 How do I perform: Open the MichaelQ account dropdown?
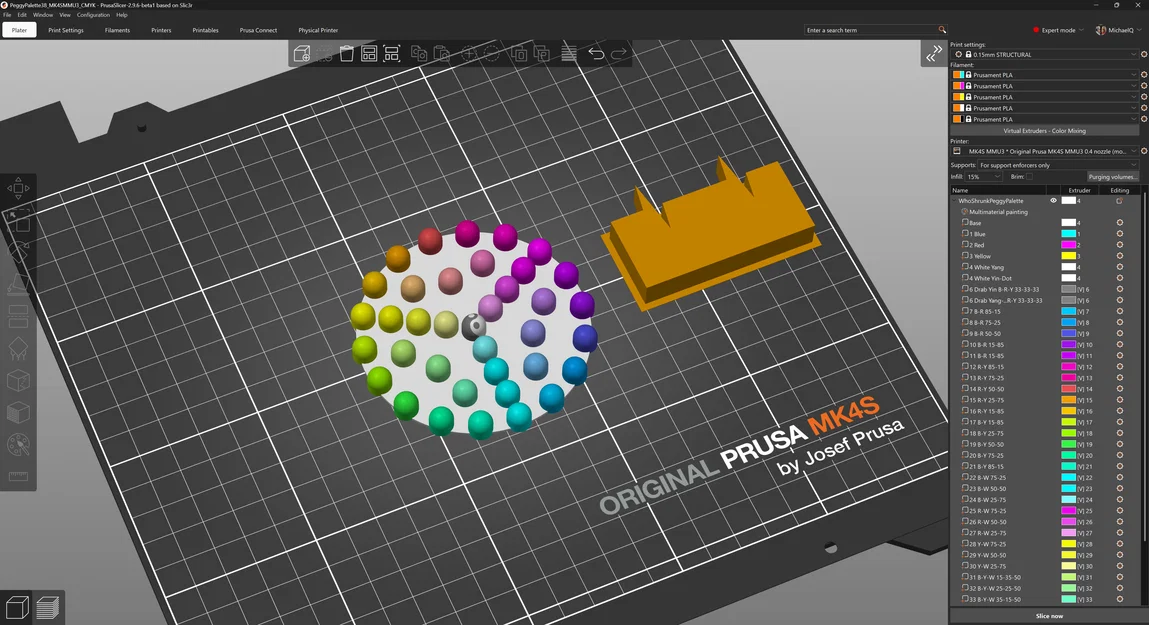[1118, 30]
